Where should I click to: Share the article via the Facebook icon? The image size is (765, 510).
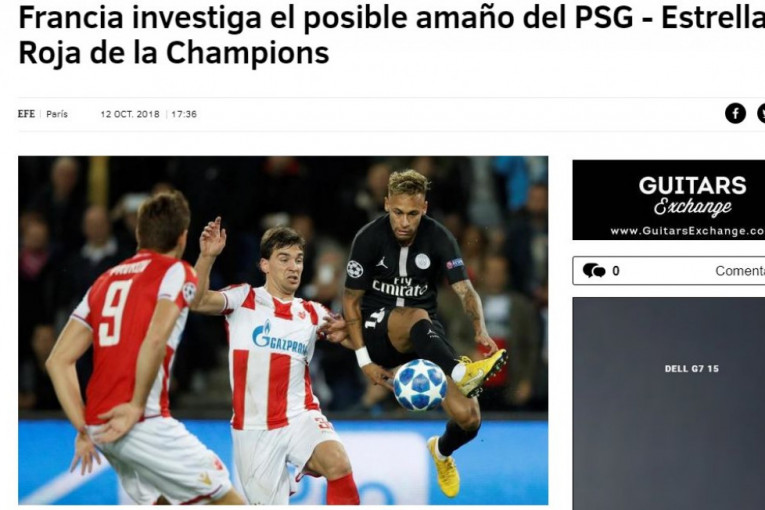tap(735, 113)
